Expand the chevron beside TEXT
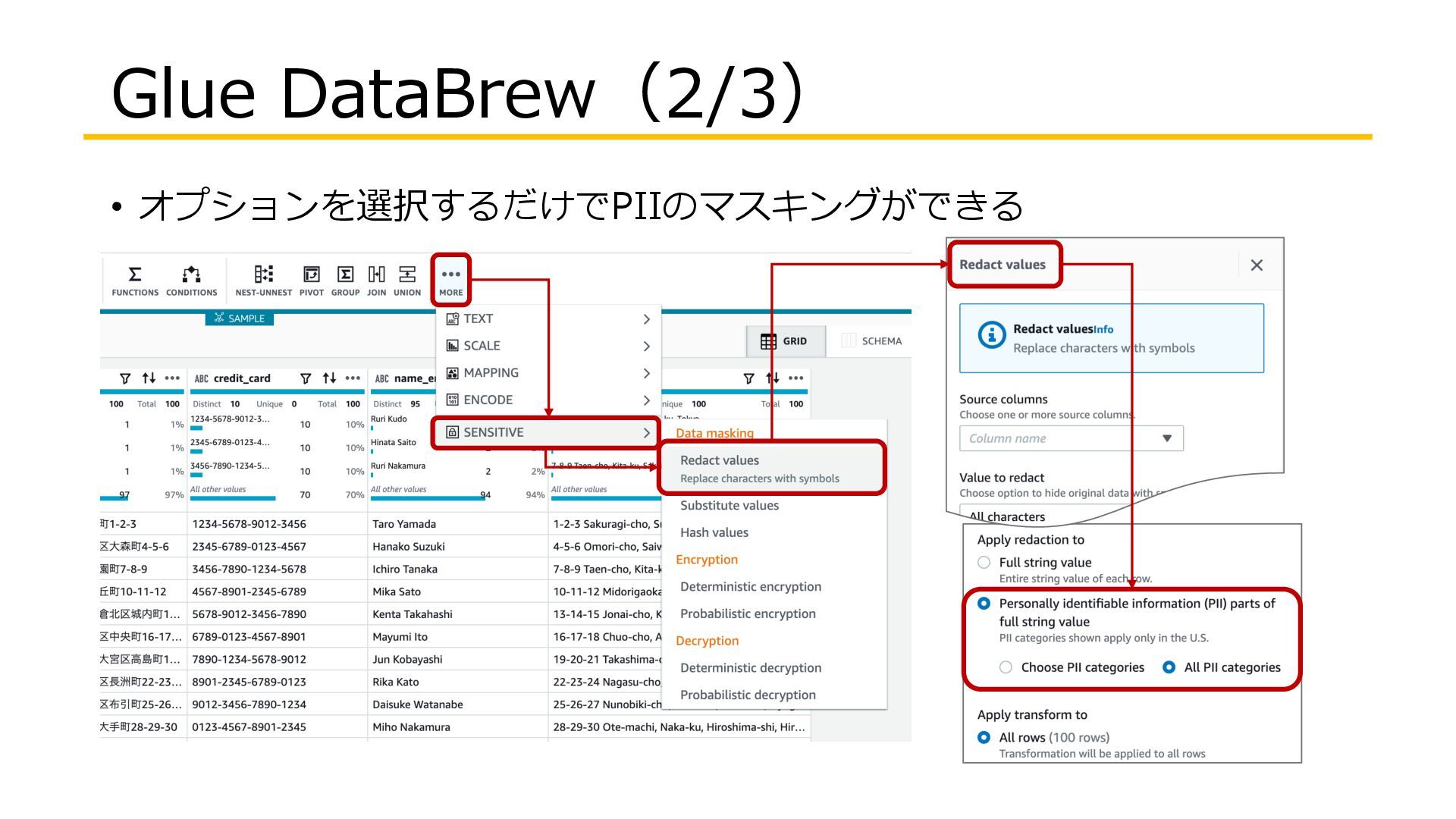This screenshot has height=819, width=1456. tap(647, 319)
